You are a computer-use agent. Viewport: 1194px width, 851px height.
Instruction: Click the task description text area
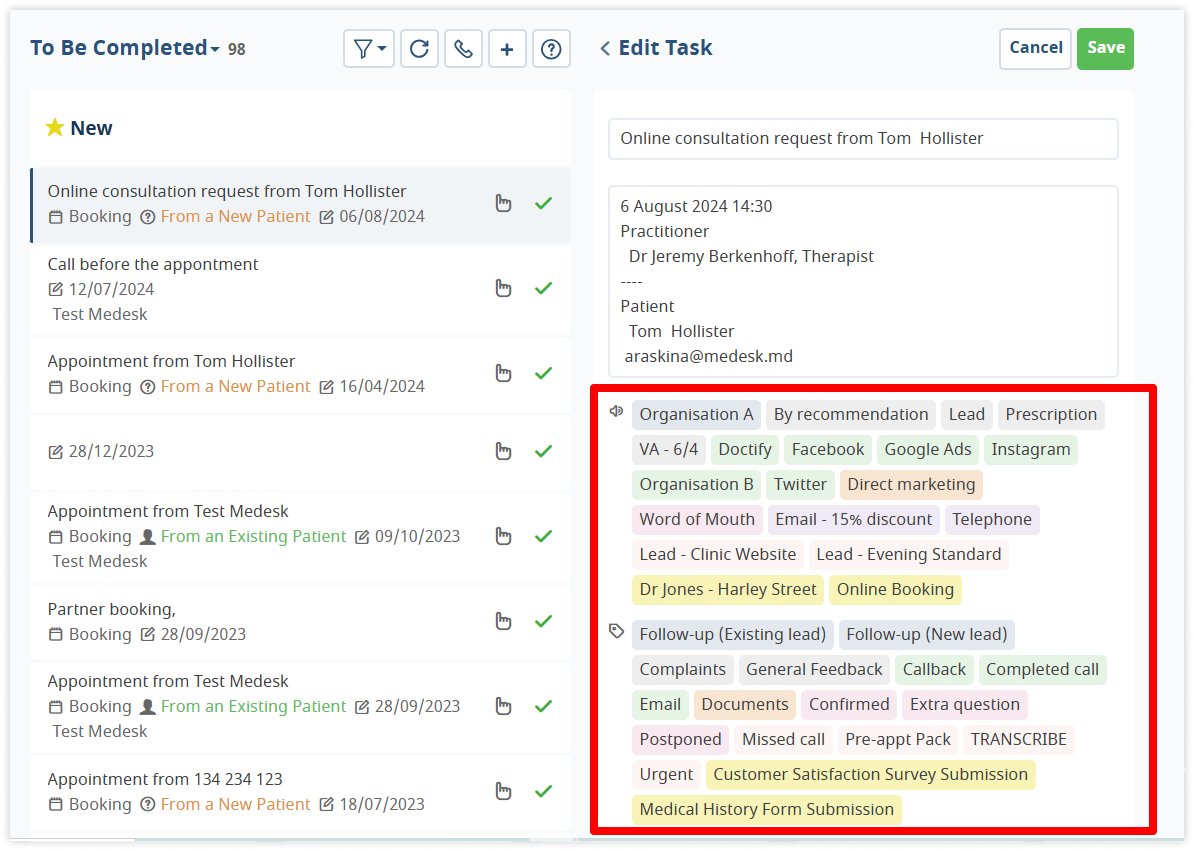point(864,282)
